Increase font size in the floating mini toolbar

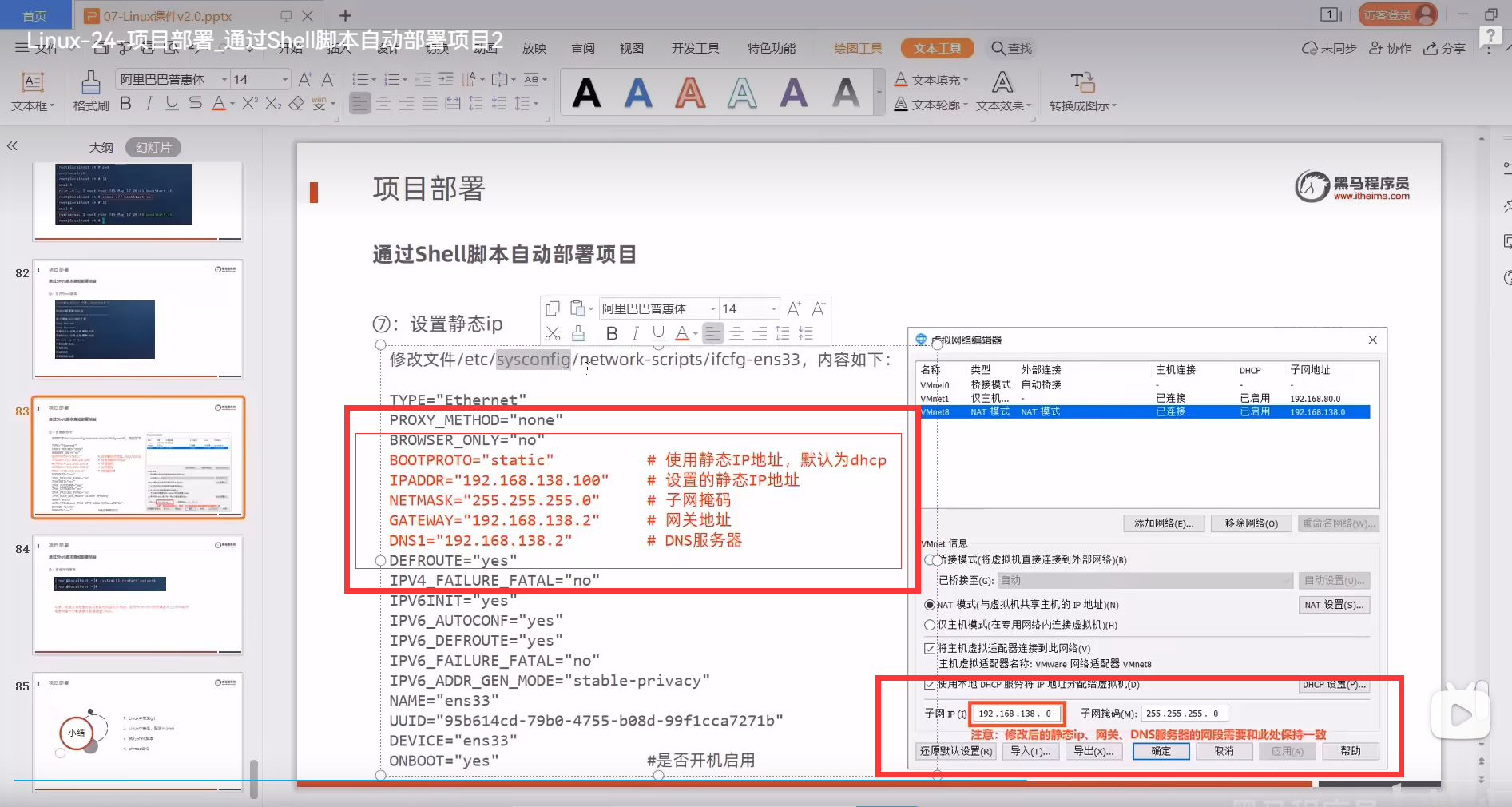(793, 308)
